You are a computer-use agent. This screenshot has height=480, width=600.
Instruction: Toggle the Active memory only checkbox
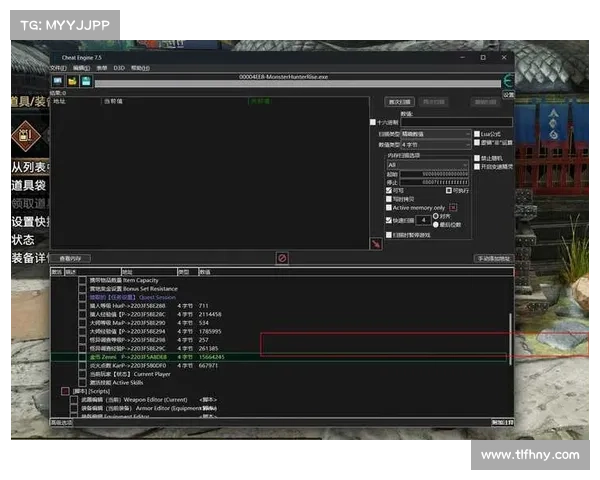[389, 207]
